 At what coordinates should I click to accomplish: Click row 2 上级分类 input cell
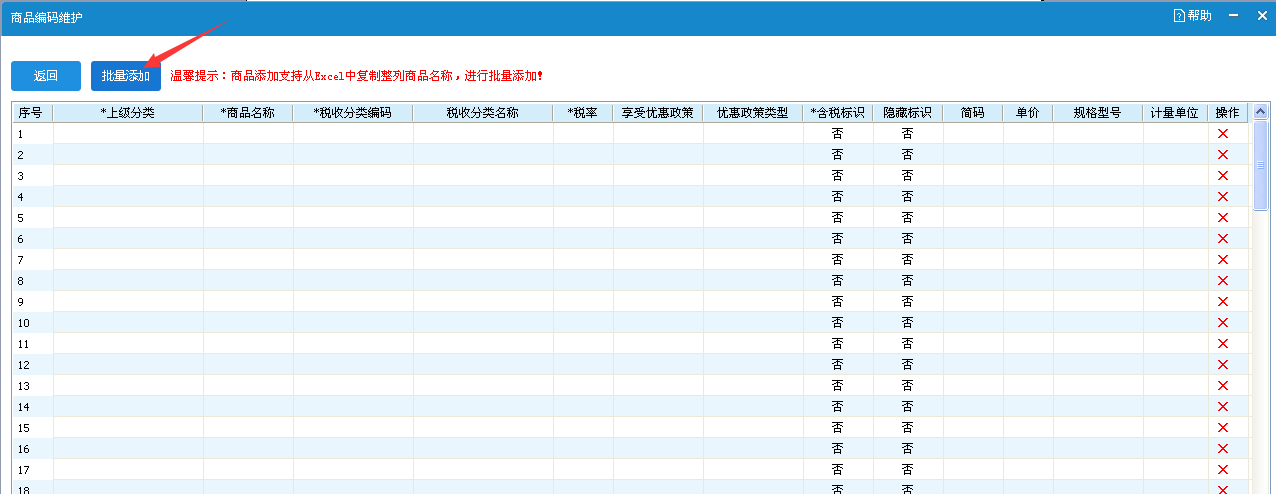[x=128, y=155]
